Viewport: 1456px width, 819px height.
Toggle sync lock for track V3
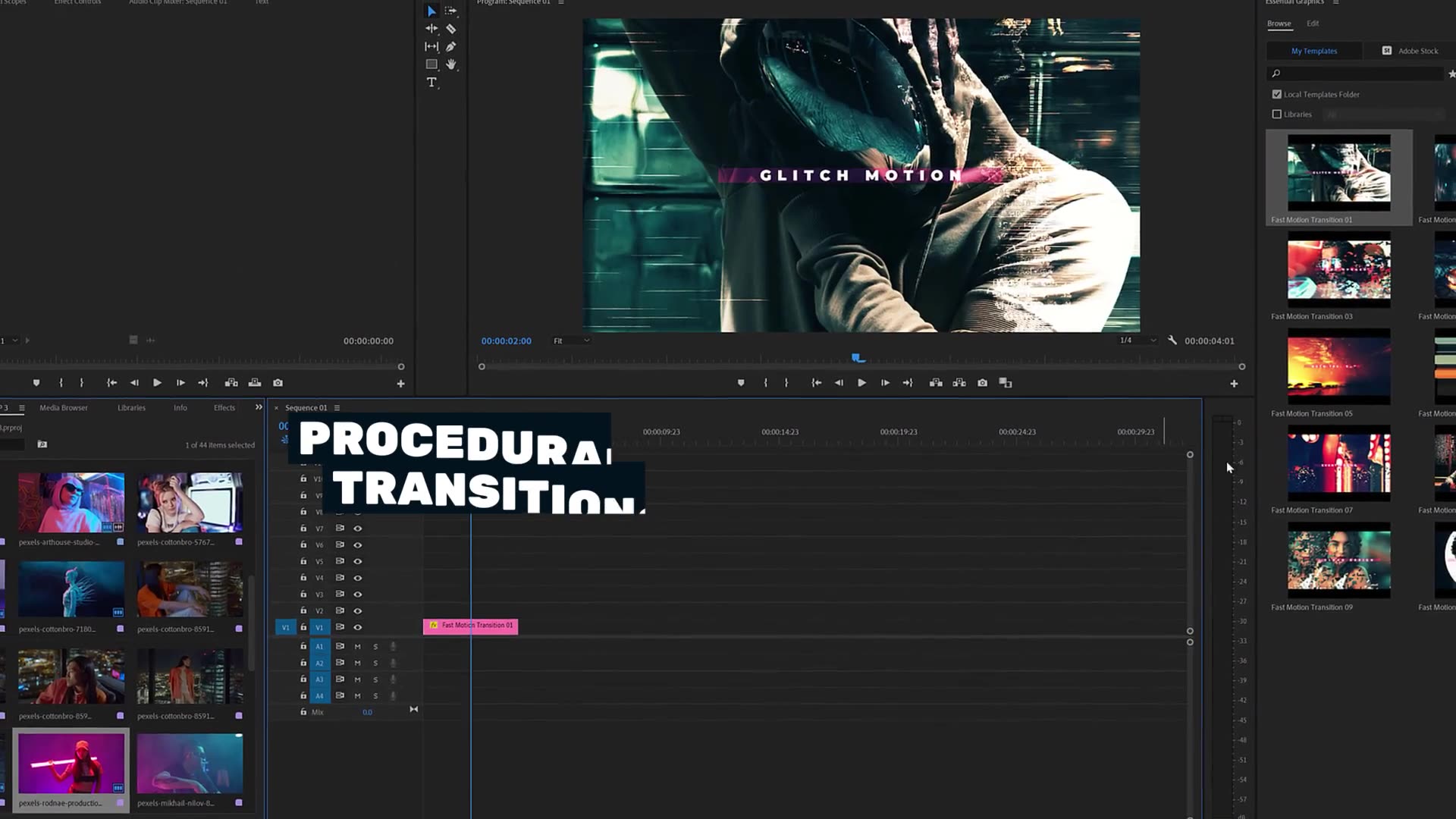point(340,594)
